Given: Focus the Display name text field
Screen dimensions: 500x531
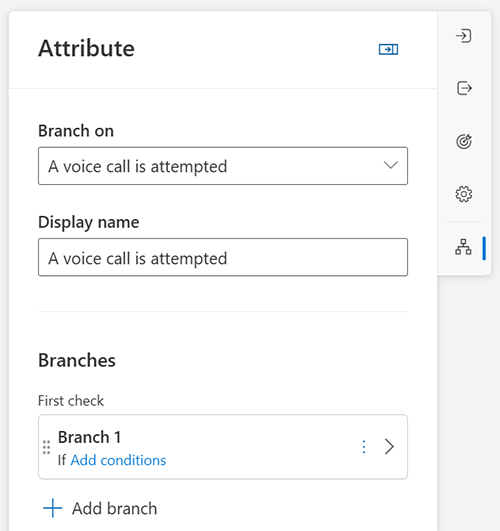Looking at the screenshot, I should point(223,257).
